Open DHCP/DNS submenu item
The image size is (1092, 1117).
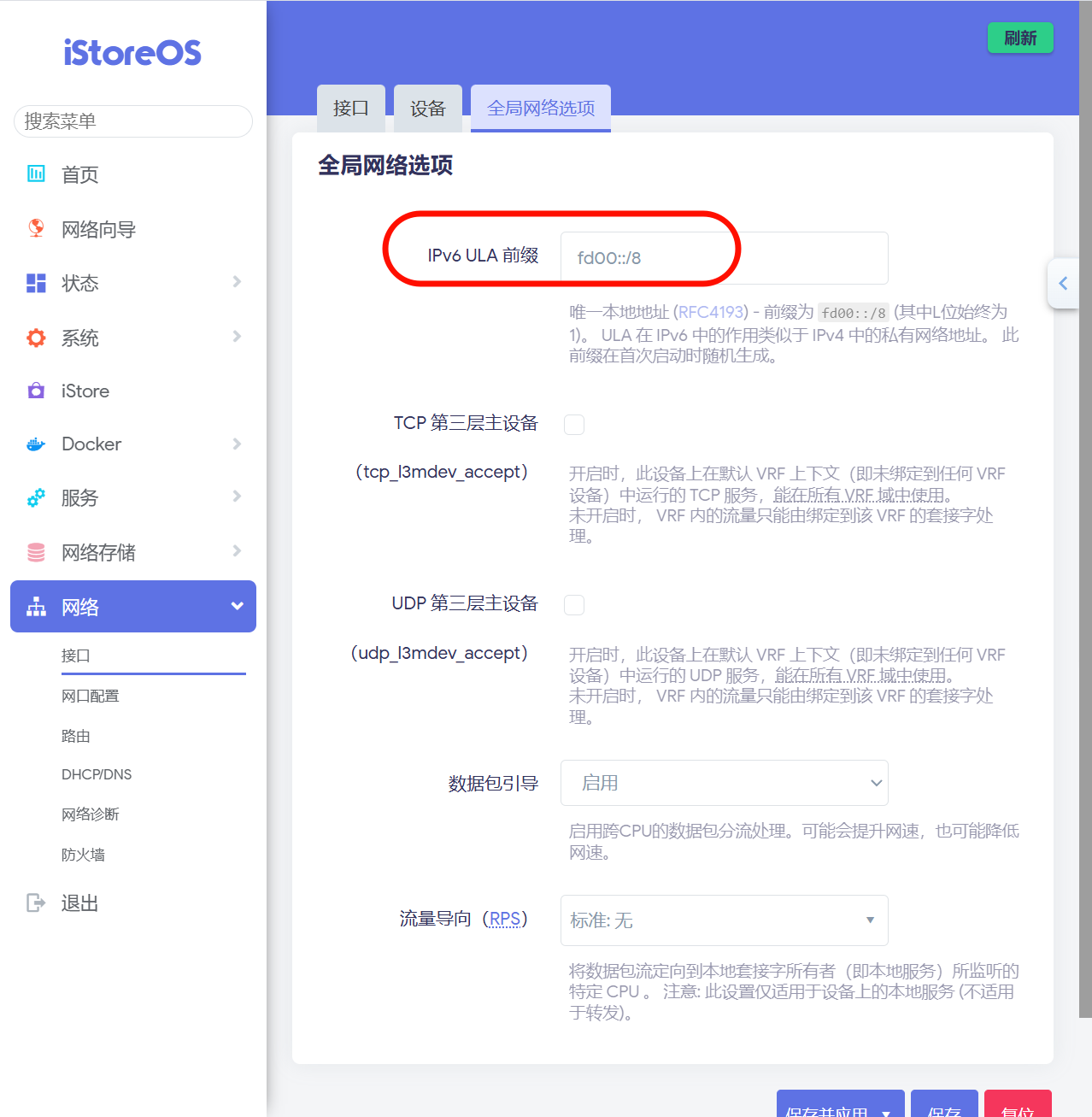(x=97, y=774)
